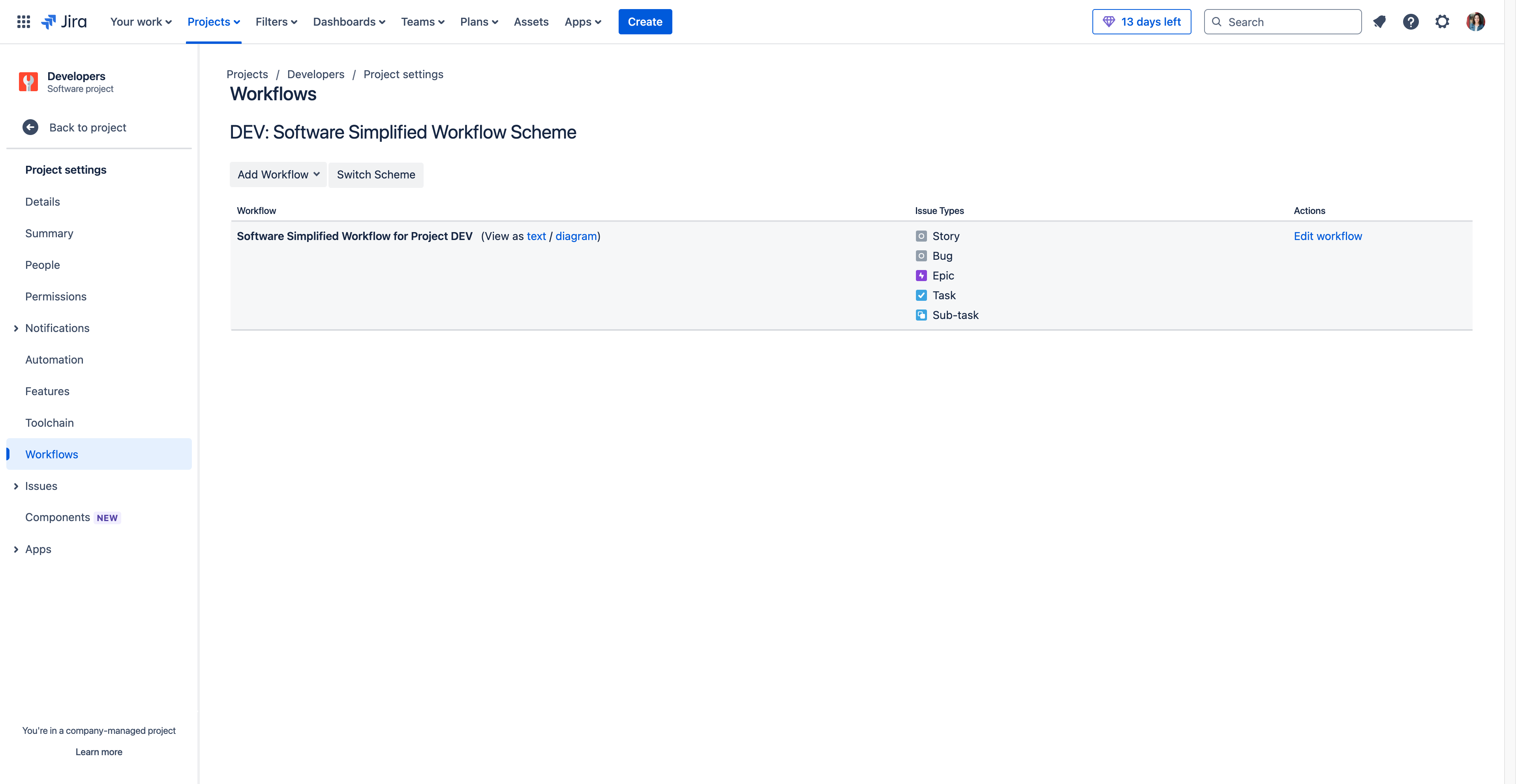Click the Switch Scheme button
Image resolution: width=1516 pixels, height=784 pixels.
click(x=376, y=175)
